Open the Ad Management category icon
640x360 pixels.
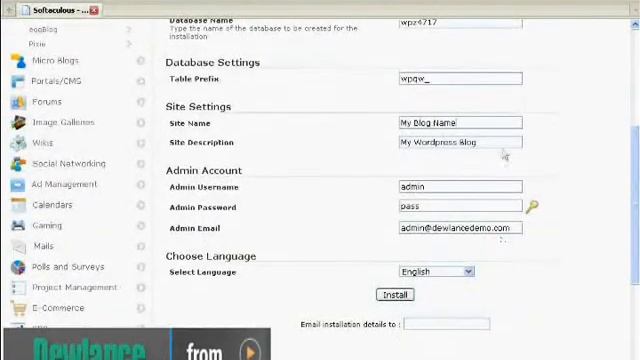[x=18, y=184]
